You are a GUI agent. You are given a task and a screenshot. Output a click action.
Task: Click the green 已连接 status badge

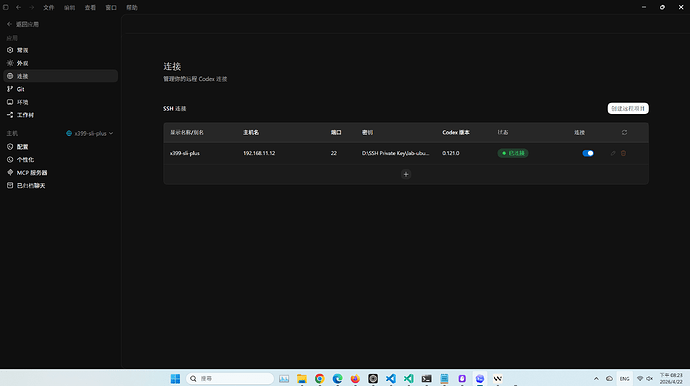coord(513,153)
